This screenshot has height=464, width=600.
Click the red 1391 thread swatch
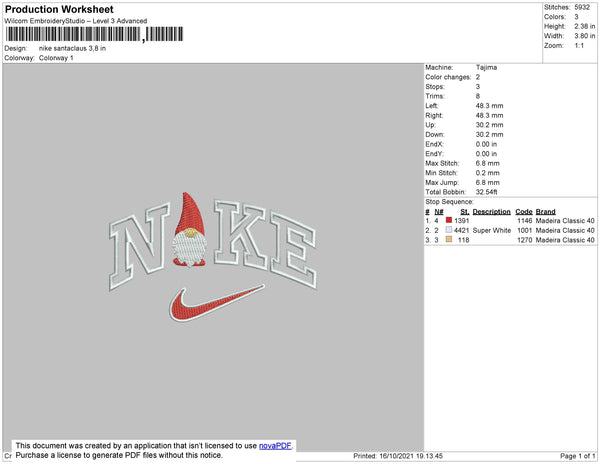click(x=449, y=220)
